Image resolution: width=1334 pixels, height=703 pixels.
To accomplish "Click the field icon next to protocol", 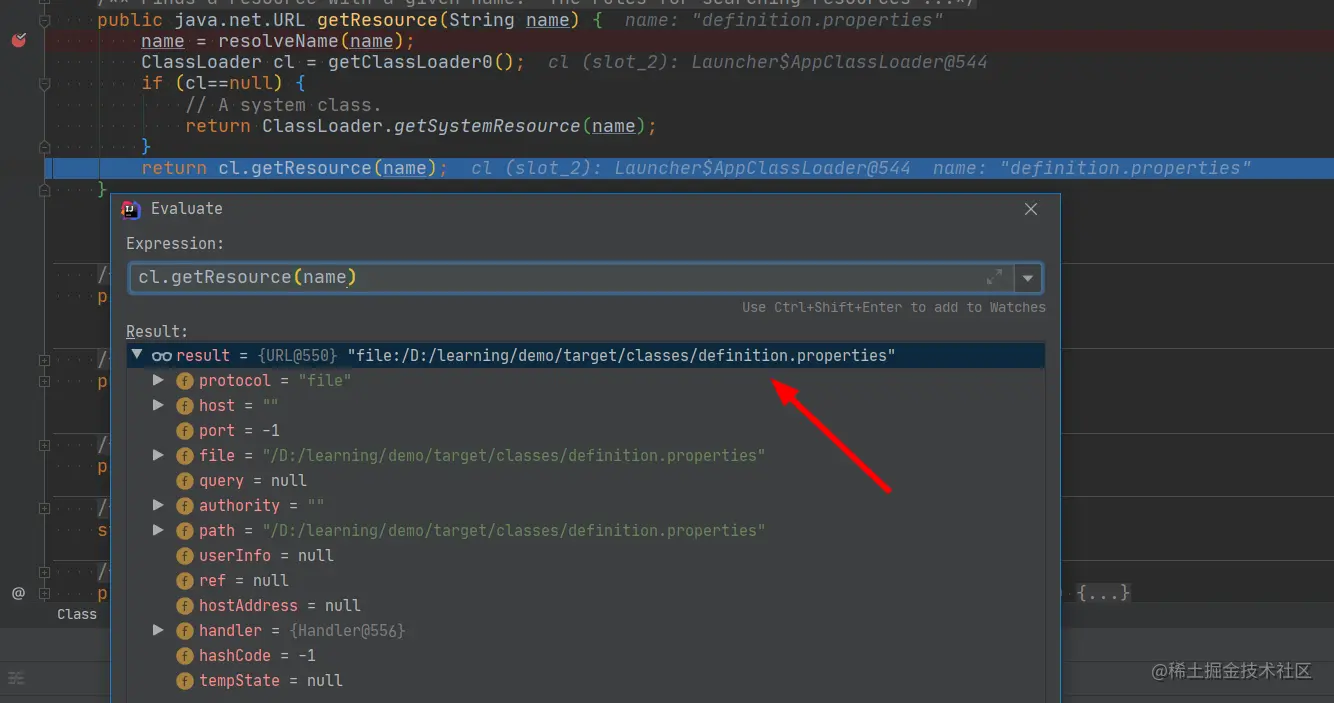I will click(x=185, y=381).
